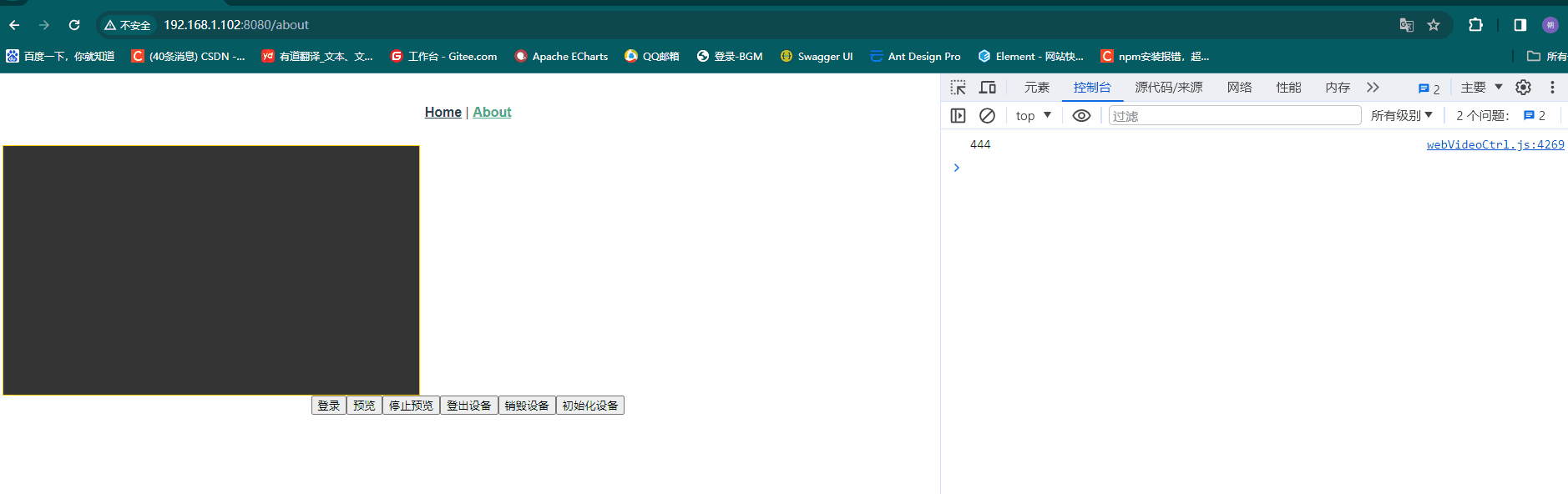This screenshot has height=494, width=1568.
Task: Switch to the 元素 DevTools tab
Action: click(x=1037, y=88)
